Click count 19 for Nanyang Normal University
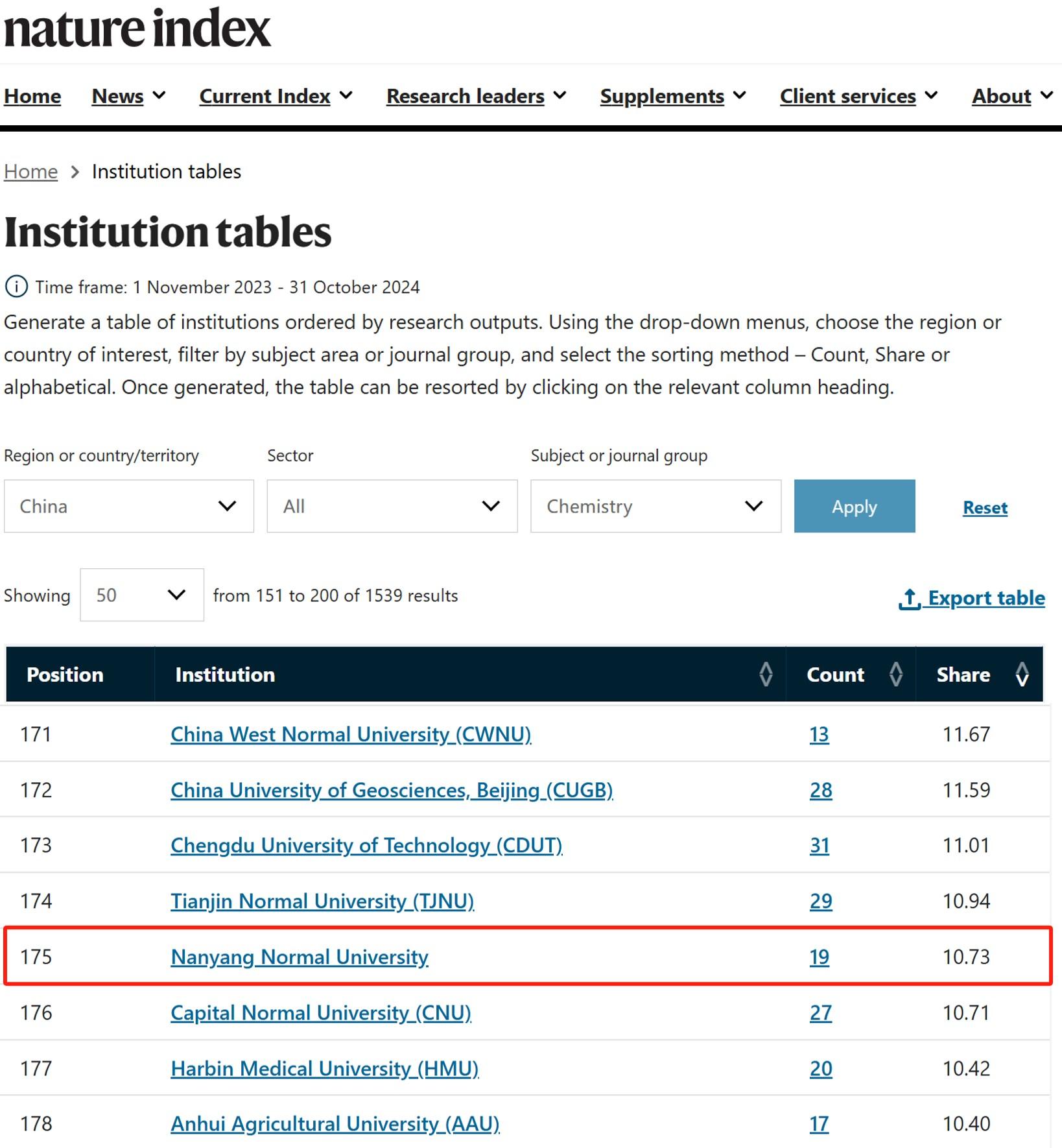 (x=820, y=957)
